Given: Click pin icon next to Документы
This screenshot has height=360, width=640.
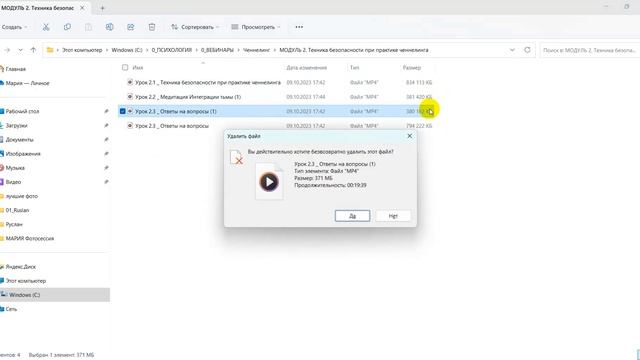Looking at the screenshot, I should tap(106, 140).
